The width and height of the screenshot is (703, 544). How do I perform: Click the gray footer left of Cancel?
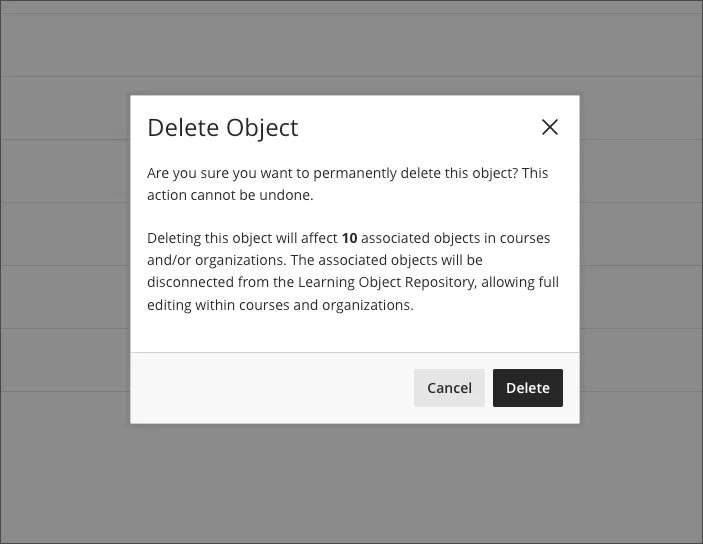click(x=270, y=388)
